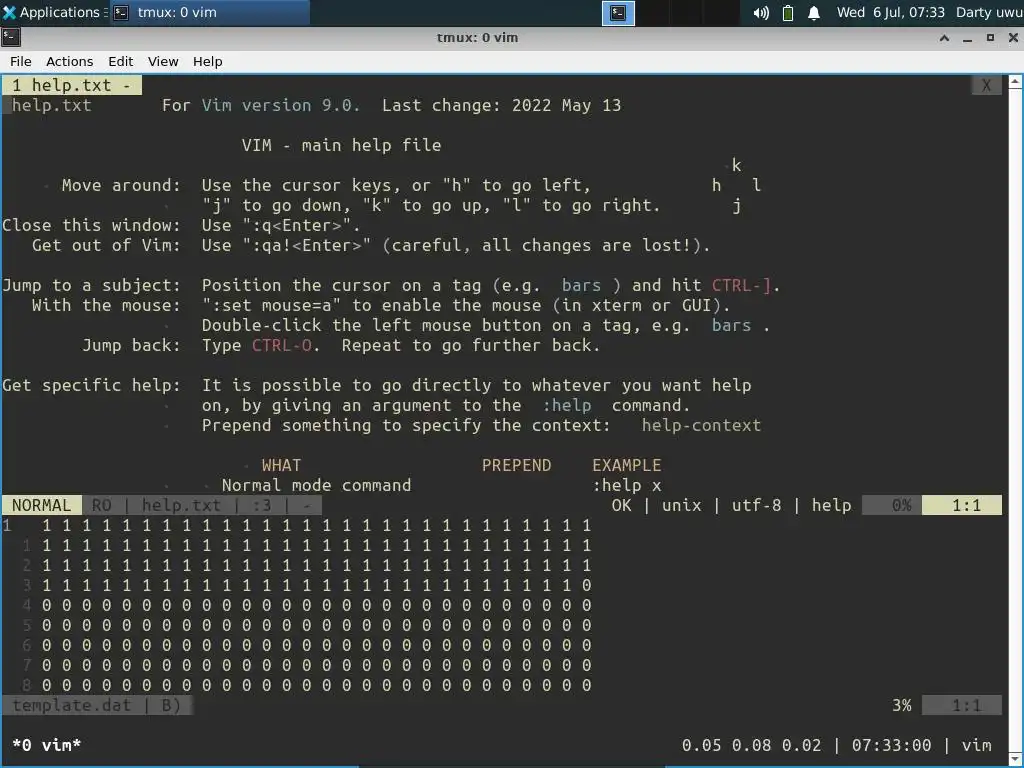The image size is (1024, 768).
Task: Open the View menu
Action: point(163,61)
